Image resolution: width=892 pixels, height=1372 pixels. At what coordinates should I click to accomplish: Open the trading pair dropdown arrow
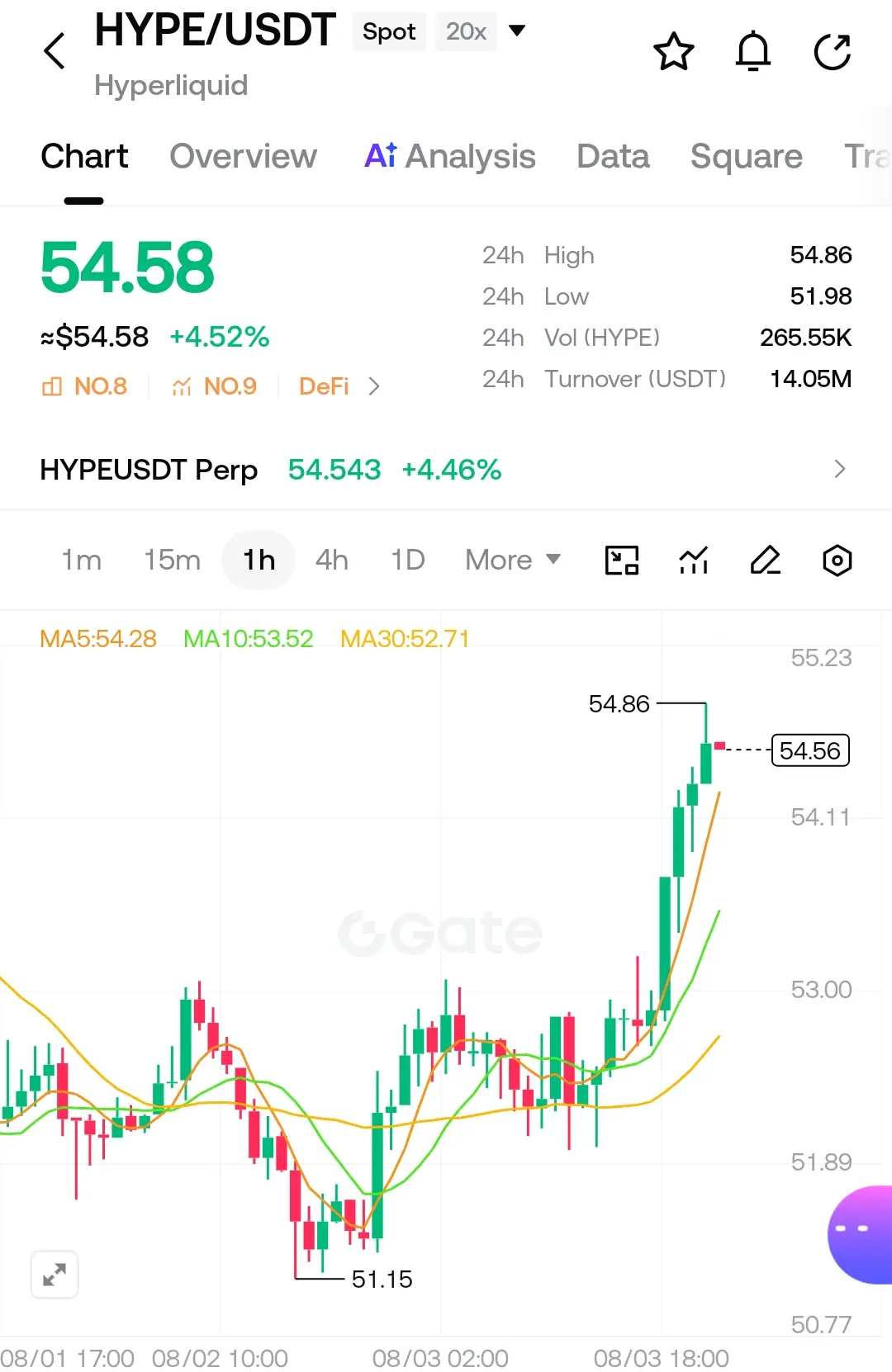(517, 31)
